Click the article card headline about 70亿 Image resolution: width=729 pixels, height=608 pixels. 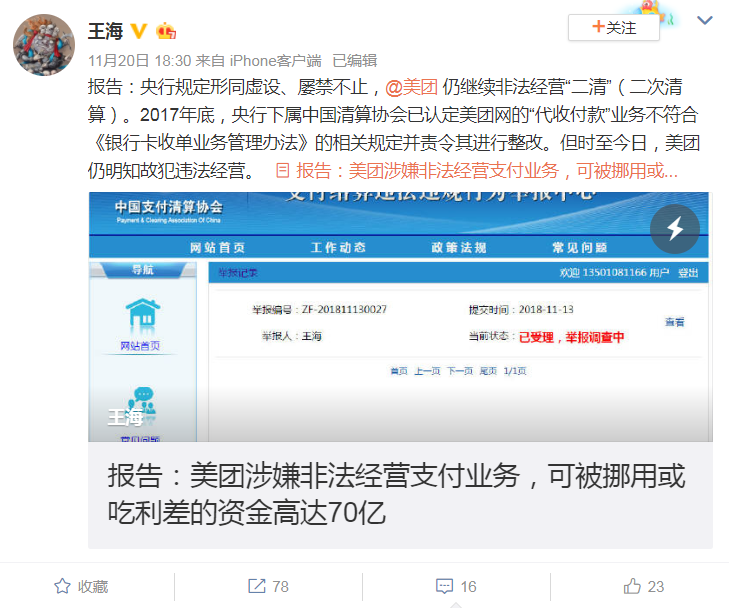coord(396,494)
